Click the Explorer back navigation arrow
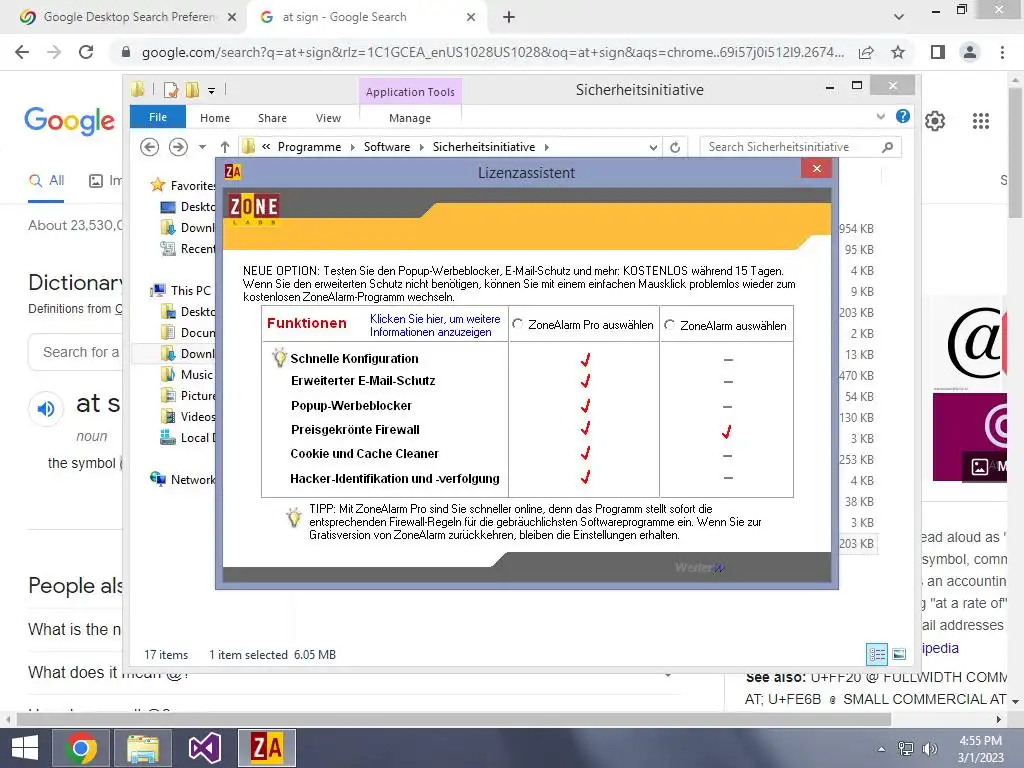Image resolution: width=1024 pixels, height=768 pixels. pyautogui.click(x=150, y=147)
